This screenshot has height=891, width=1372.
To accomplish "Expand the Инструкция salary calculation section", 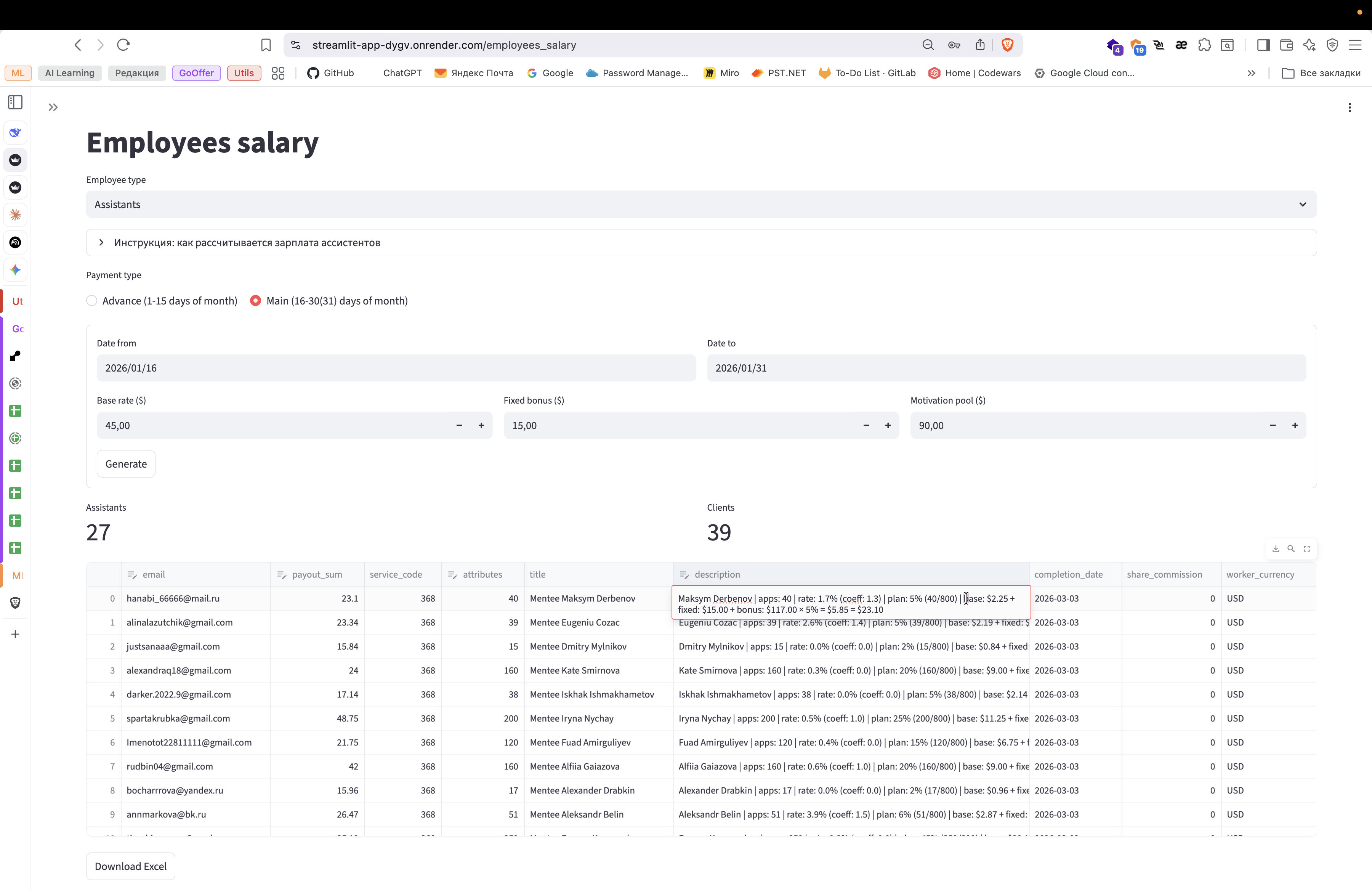I will [x=701, y=243].
